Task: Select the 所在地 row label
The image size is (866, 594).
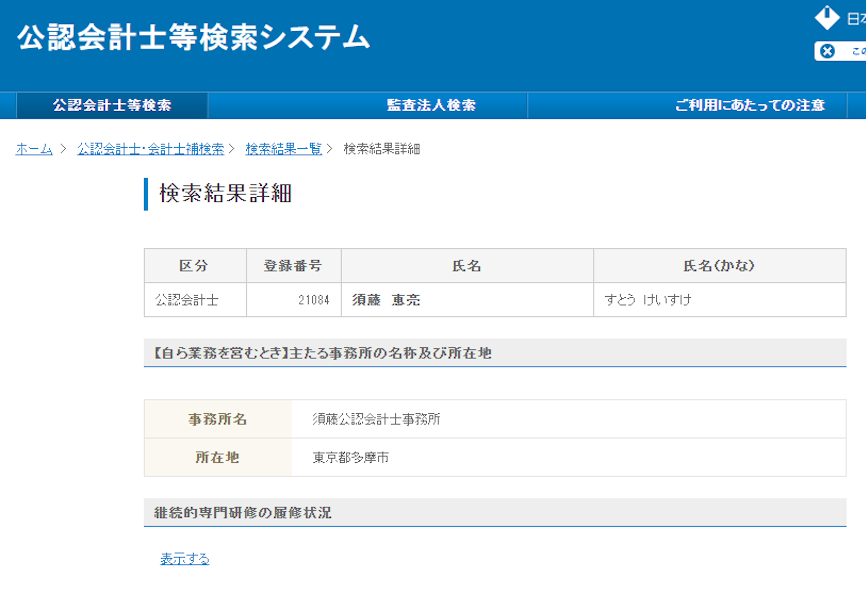Action: tap(218, 457)
